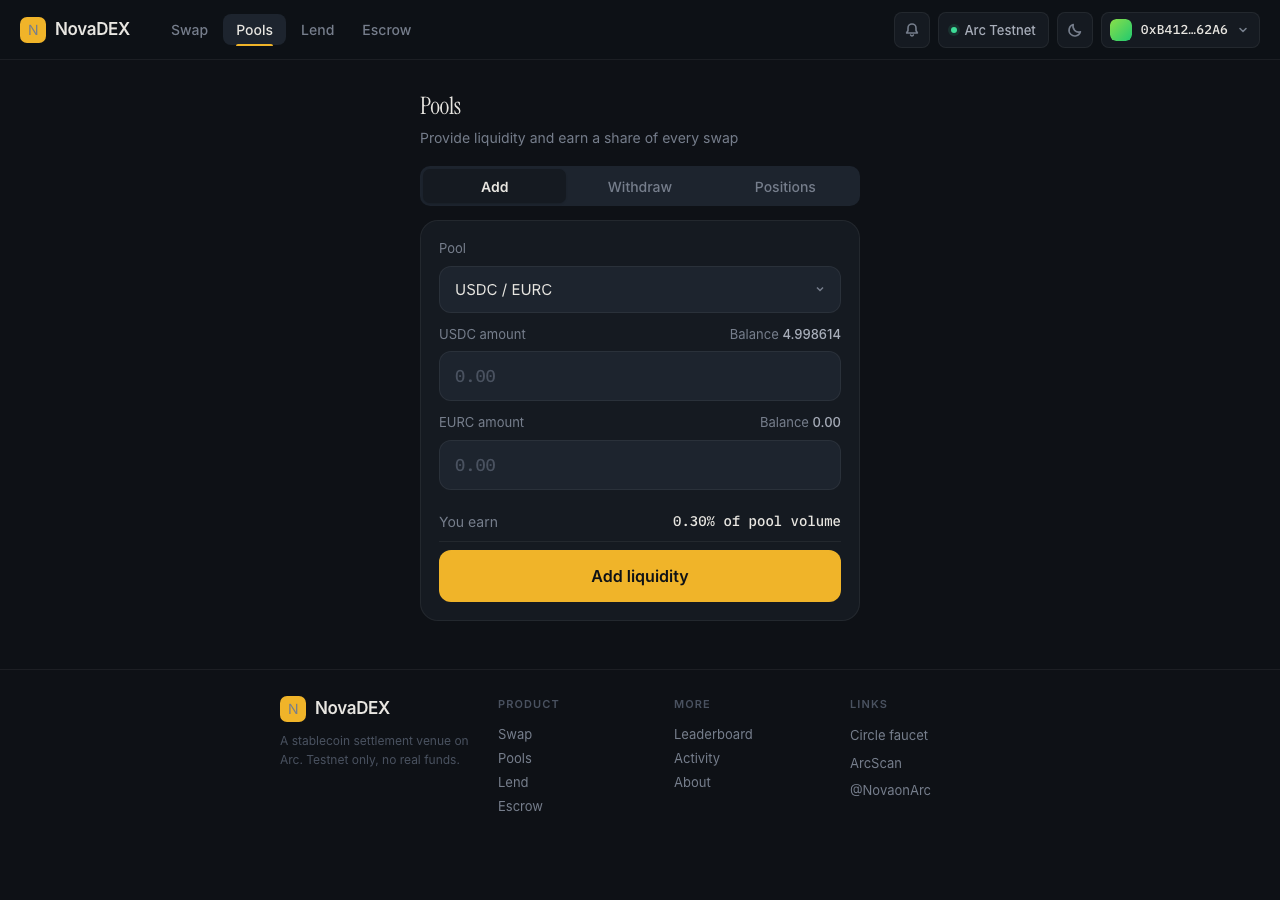Focus the USDC amount input field
Image resolution: width=1280 pixels, height=900 pixels.
pyautogui.click(x=640, y=376)
